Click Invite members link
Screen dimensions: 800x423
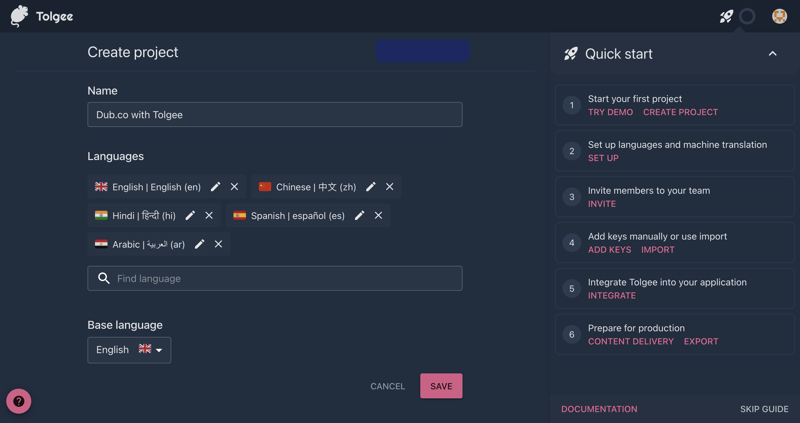tap(602, 204)
